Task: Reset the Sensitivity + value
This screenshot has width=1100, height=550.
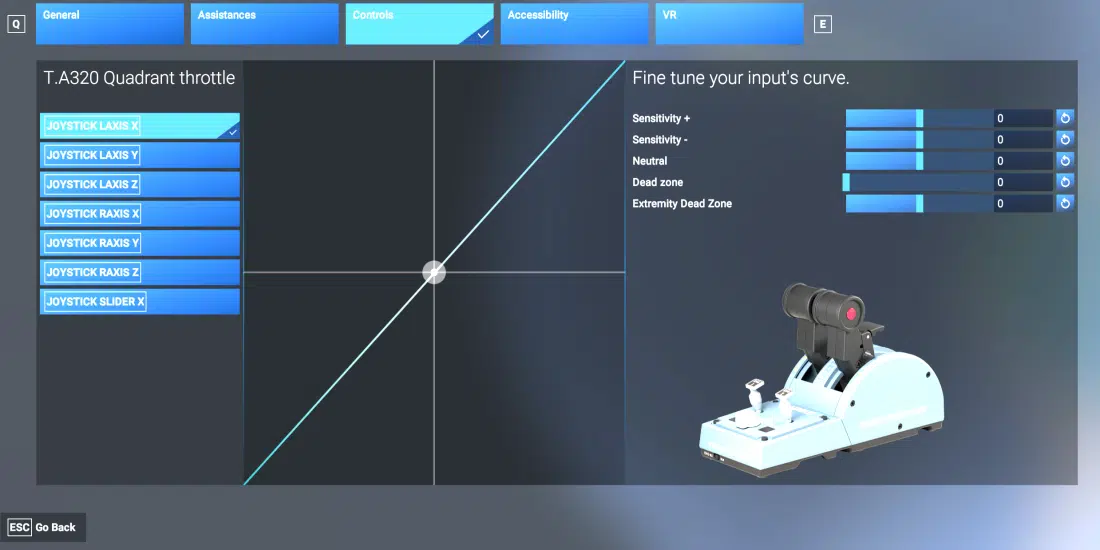Action: [x=1065, y=118]
